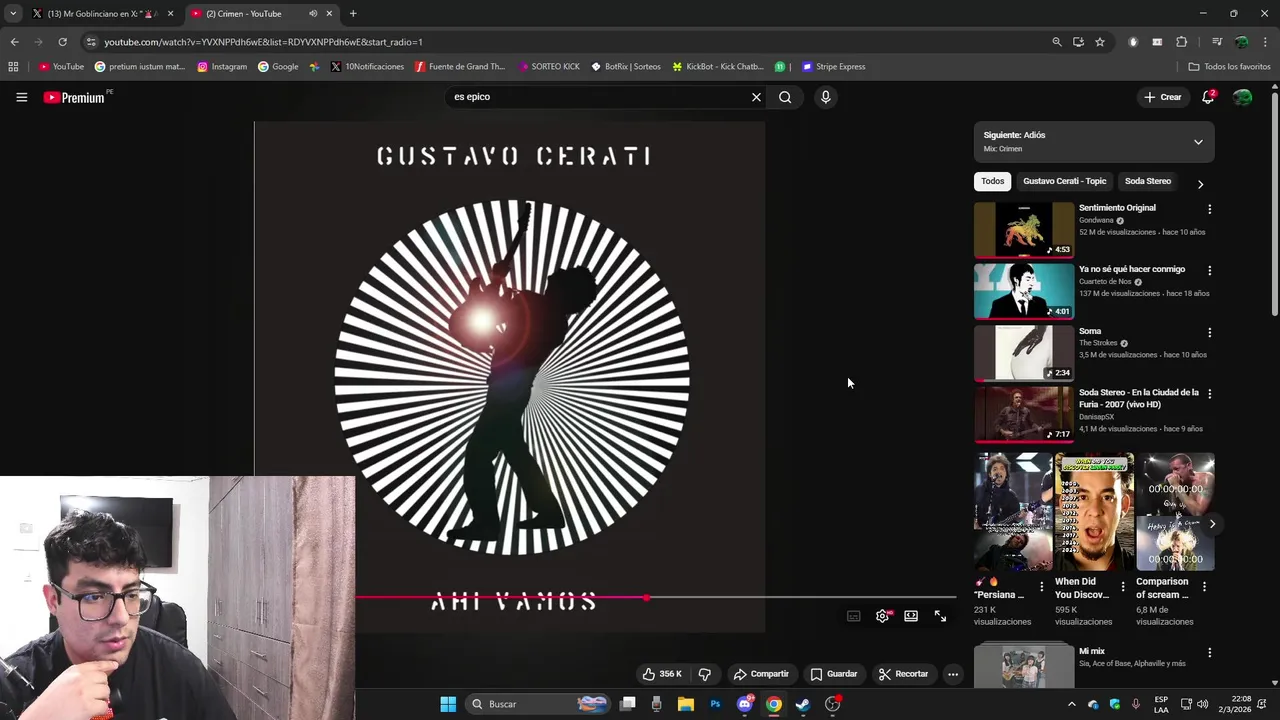1280x720 pixels.
Task: Toggle subtitles in the video player
Action: coord(853,616)
